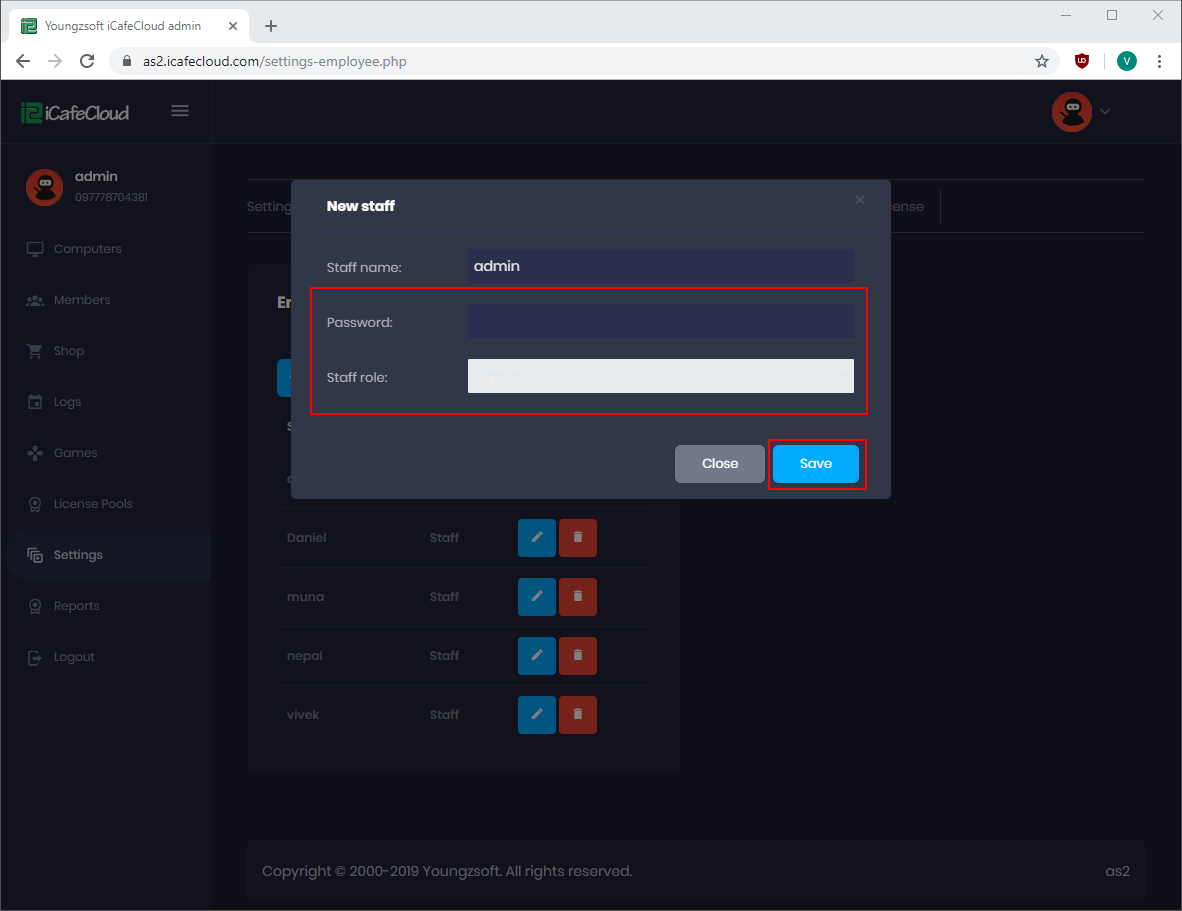
Task: Open Computers in the sidebar
Action: (x=87, y=249)
